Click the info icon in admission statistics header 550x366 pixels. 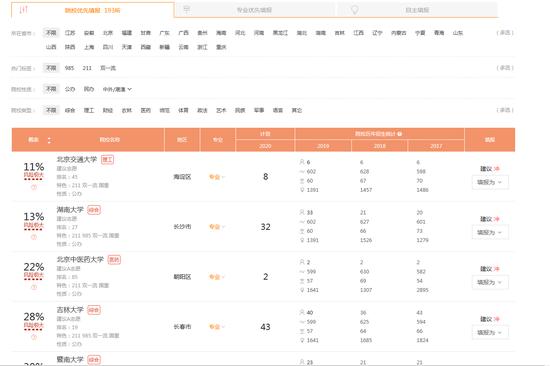point(400,134)
